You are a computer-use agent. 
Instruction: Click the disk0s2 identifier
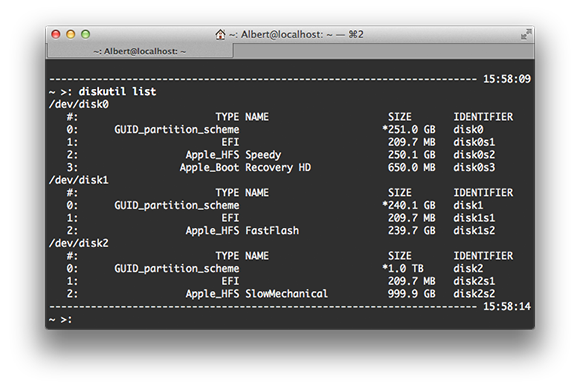click(x=474, y=155)
